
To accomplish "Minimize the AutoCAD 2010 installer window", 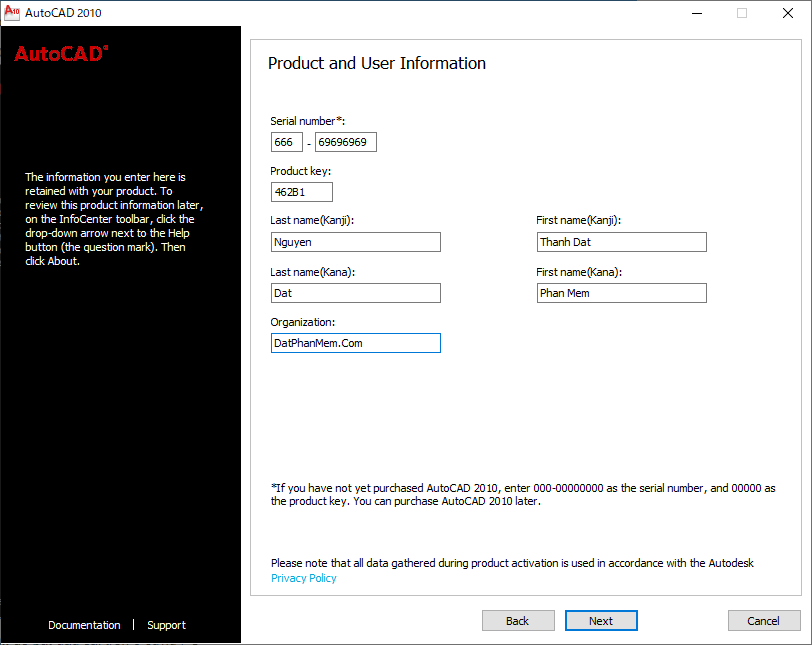I will tap(696, 13).
